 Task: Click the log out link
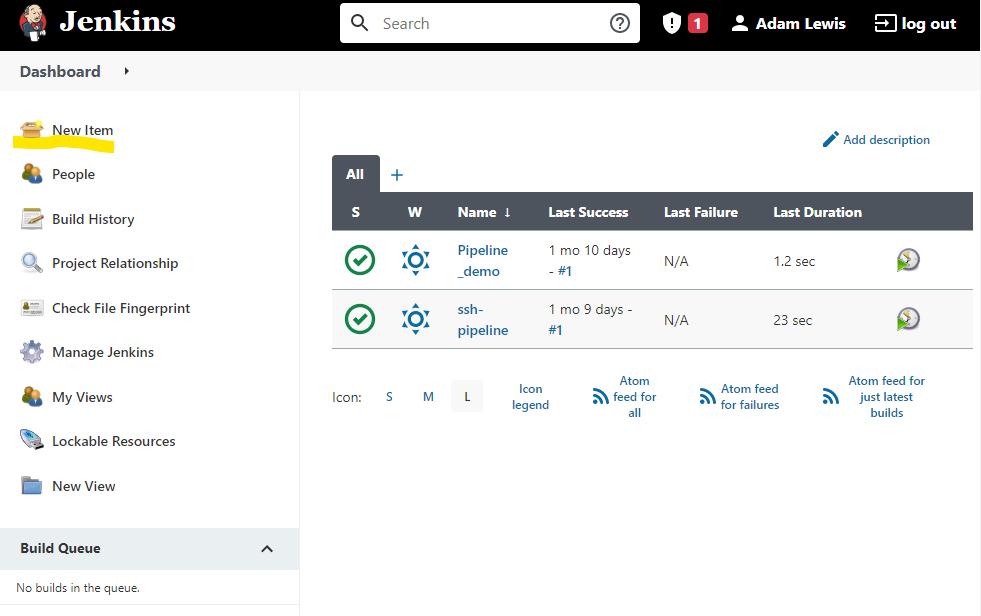pos(928,24)
